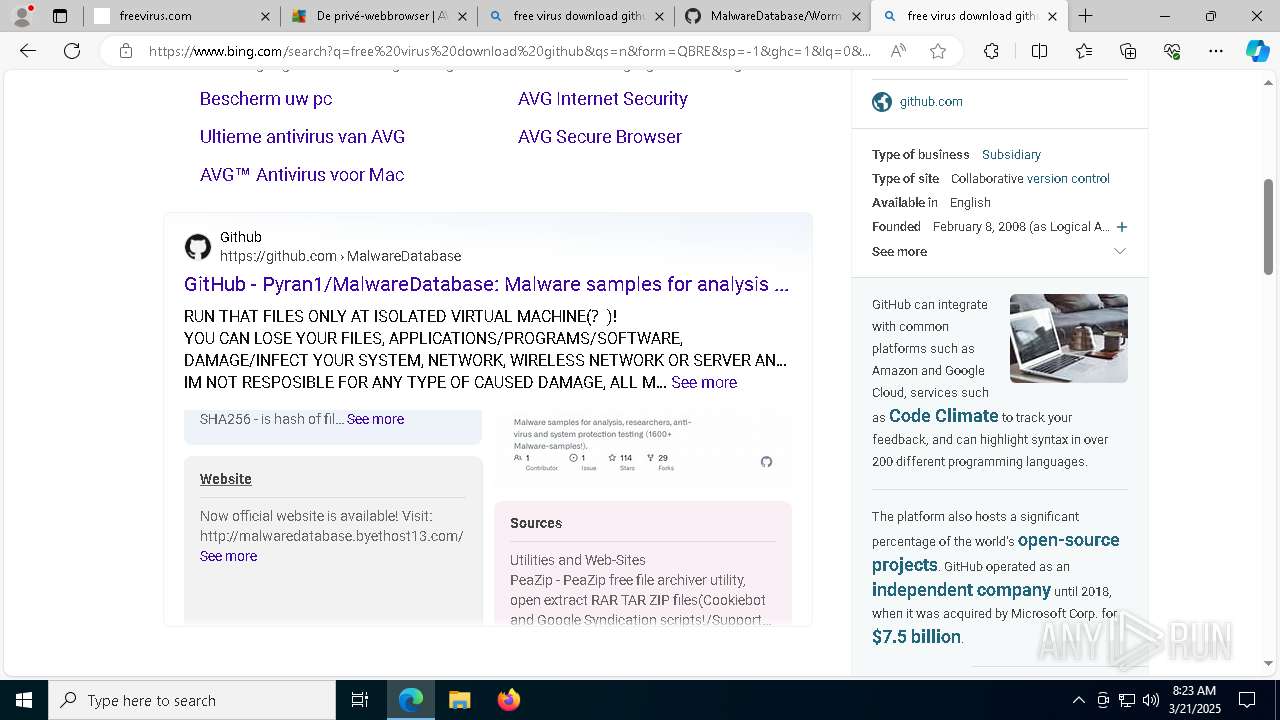Toggle split screen view icon
Image resolution: width=1280 pixels, height=720 pixels.
[1039, 51]
